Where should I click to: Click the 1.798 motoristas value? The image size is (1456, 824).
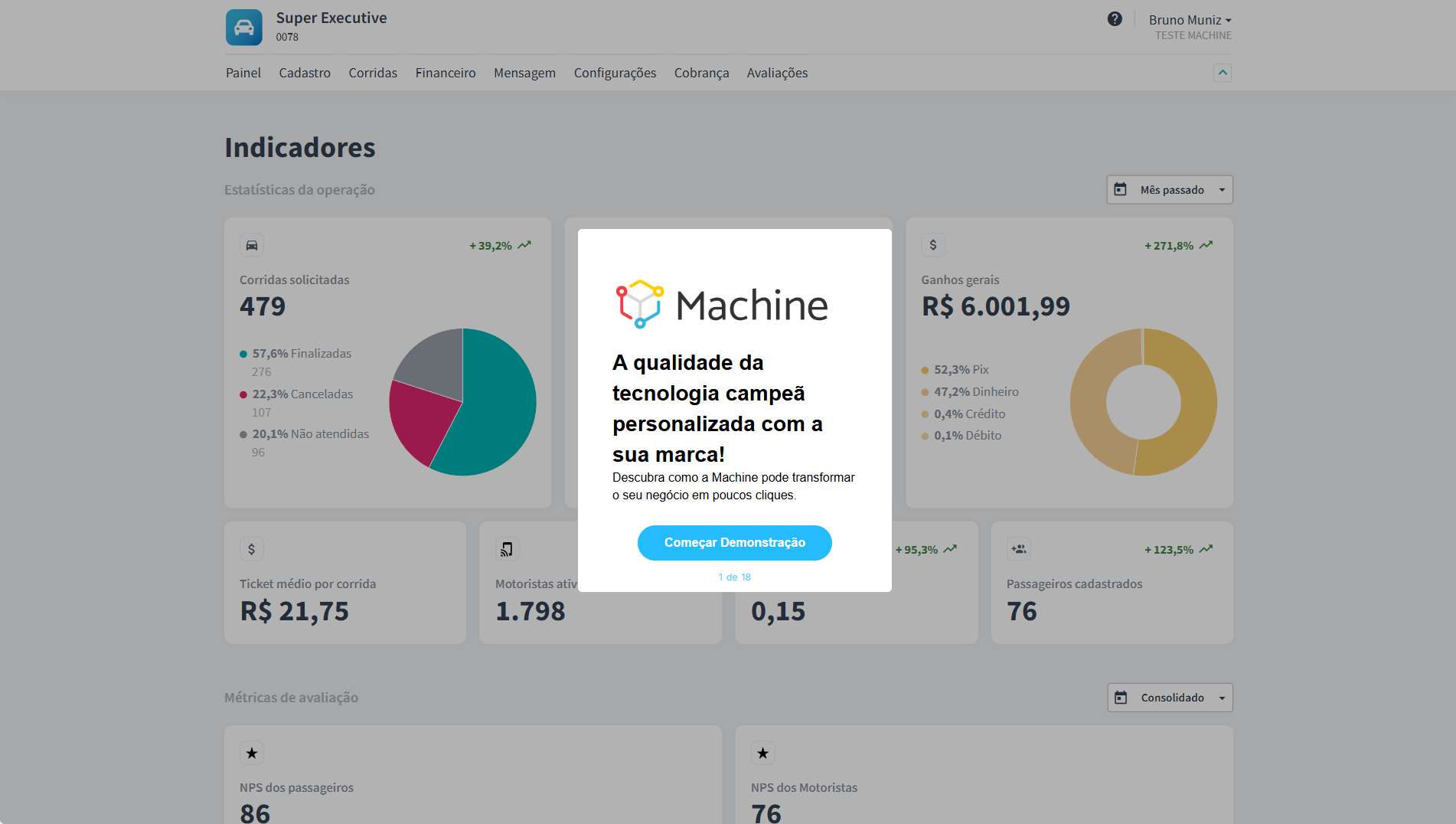(x=530, y=611)
